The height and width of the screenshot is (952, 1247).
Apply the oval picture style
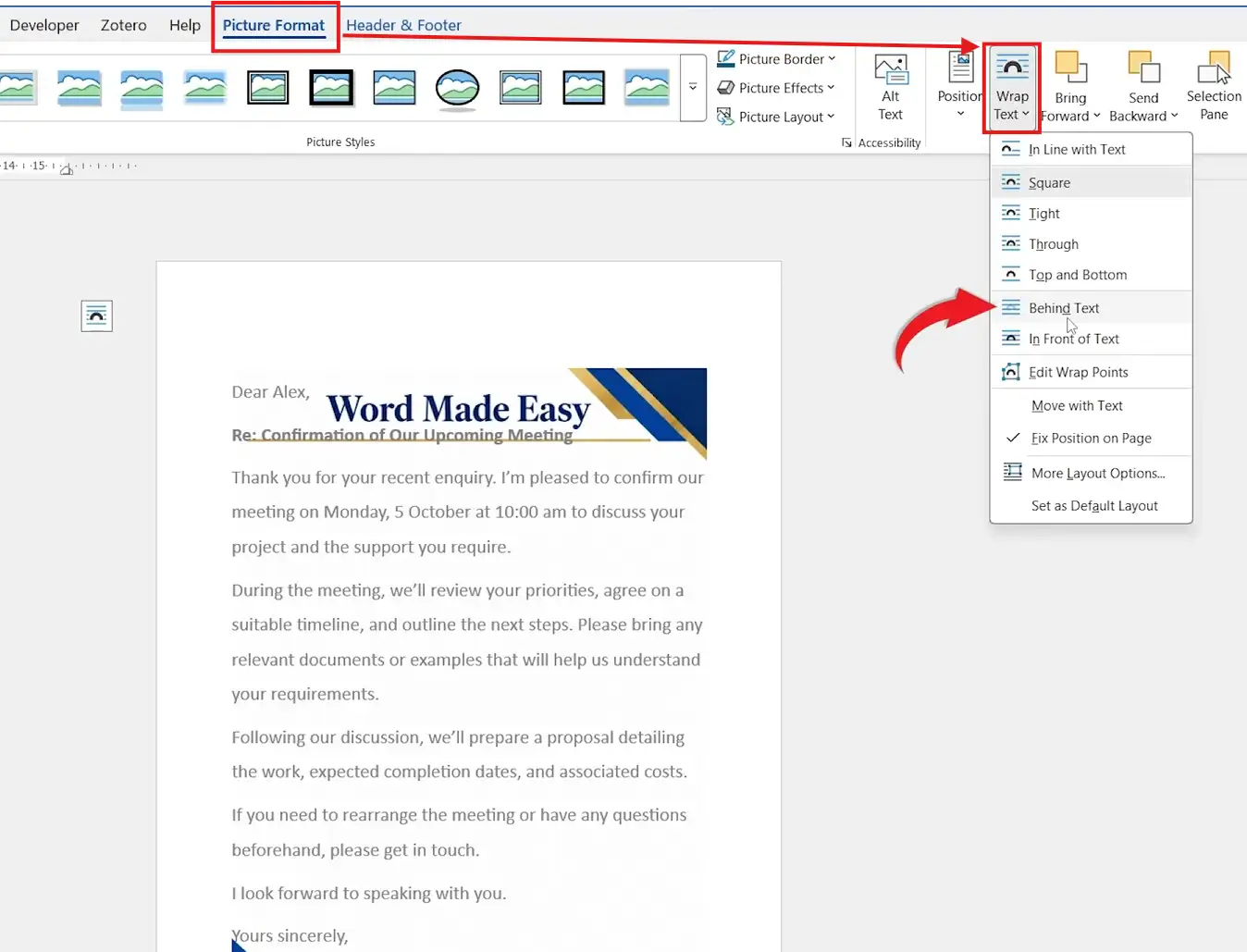point(457,89)
